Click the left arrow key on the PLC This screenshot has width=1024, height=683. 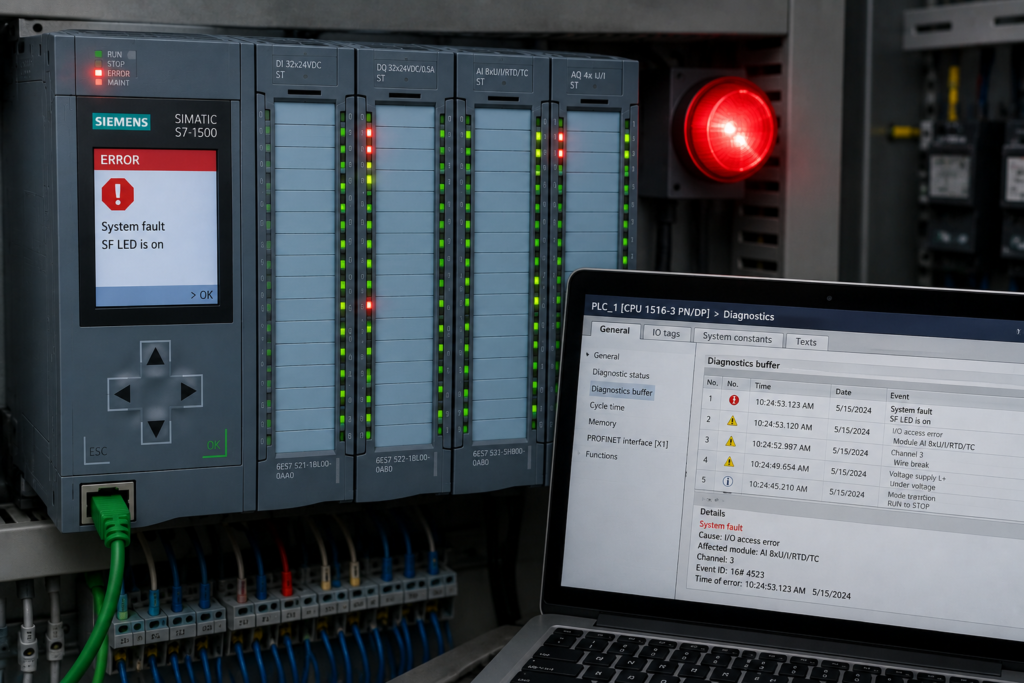click(123, 393)
